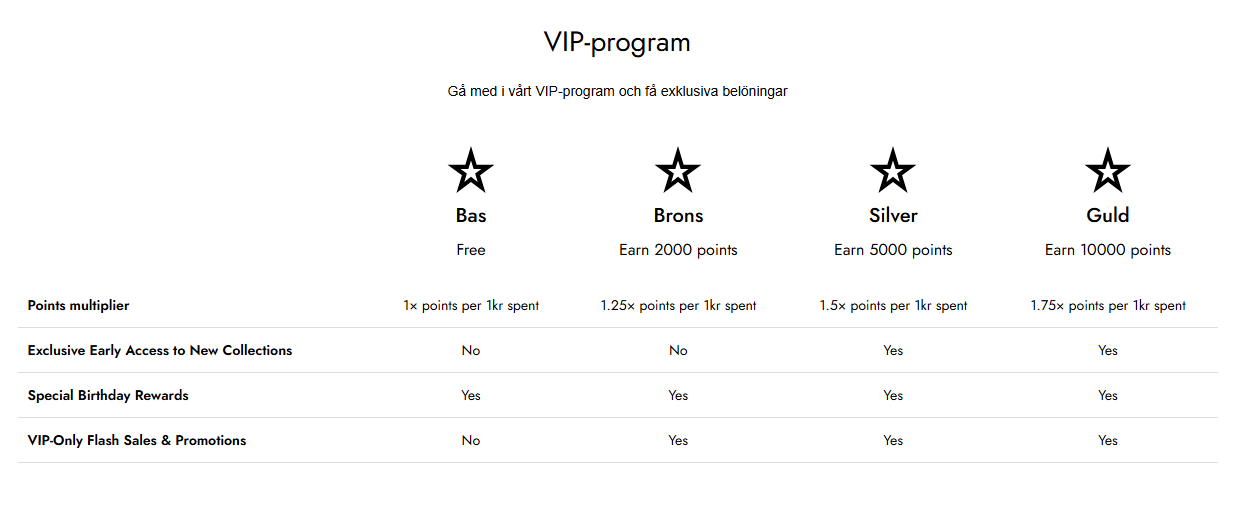The width and height of the screenshot is (1255, 511).
Task: Click the 'Gå med i vårt VIP-program' subtitle
Action: point(617,91)
